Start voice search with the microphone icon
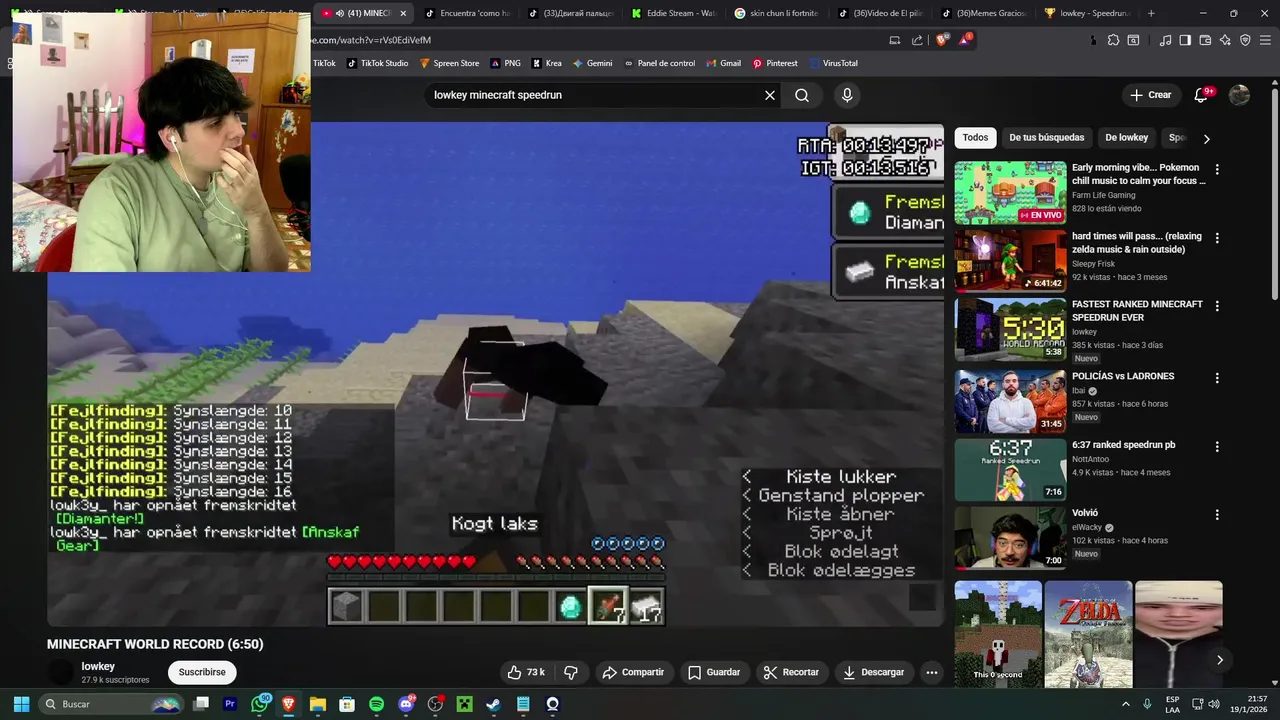This screenshot has height=720, width=1280. coord(847,95)
